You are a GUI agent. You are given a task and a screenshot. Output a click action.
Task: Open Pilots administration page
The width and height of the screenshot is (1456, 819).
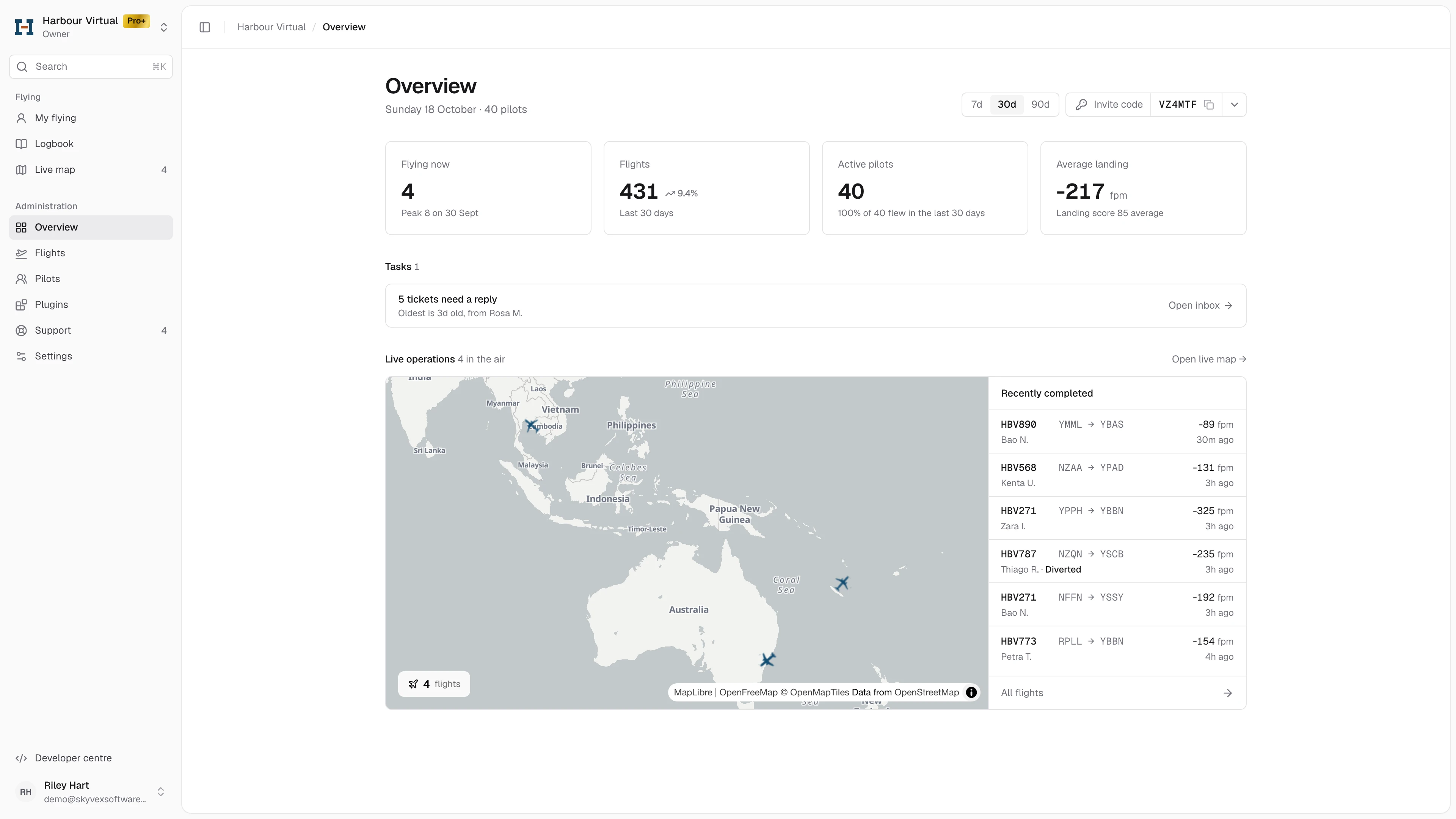(91, 279)
